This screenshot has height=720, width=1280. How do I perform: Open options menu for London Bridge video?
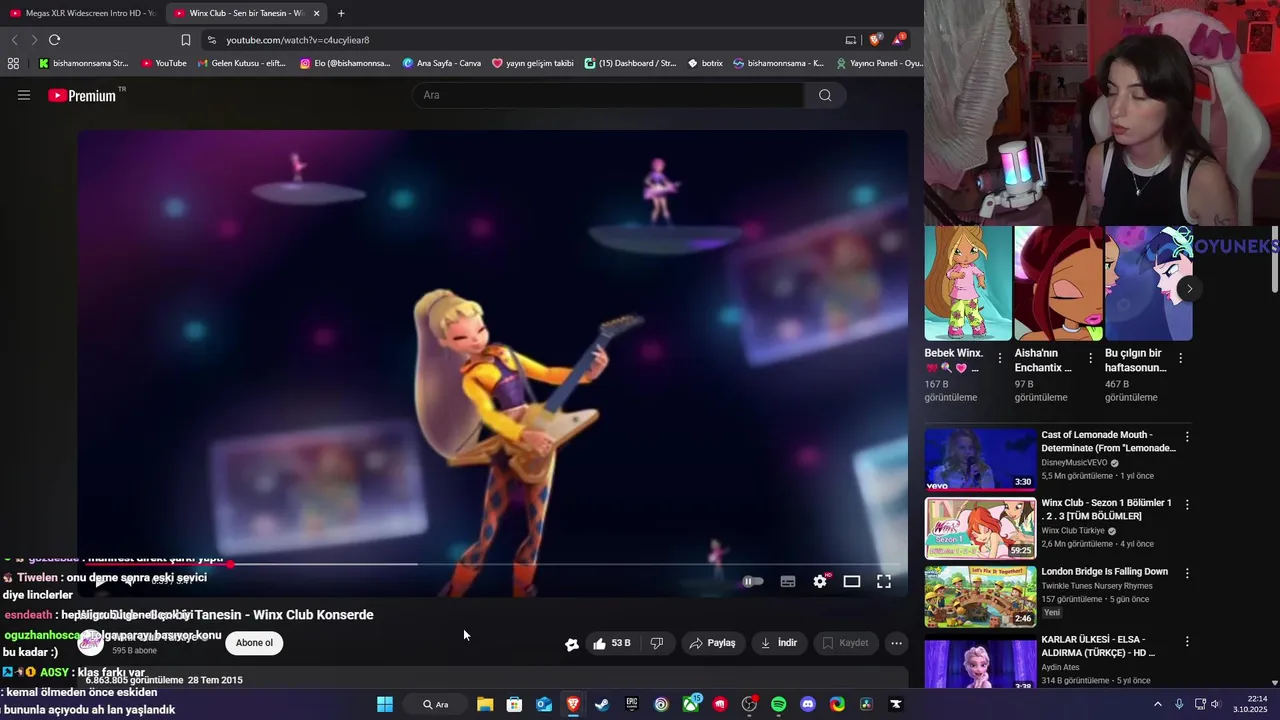(x=1187, y=574)
